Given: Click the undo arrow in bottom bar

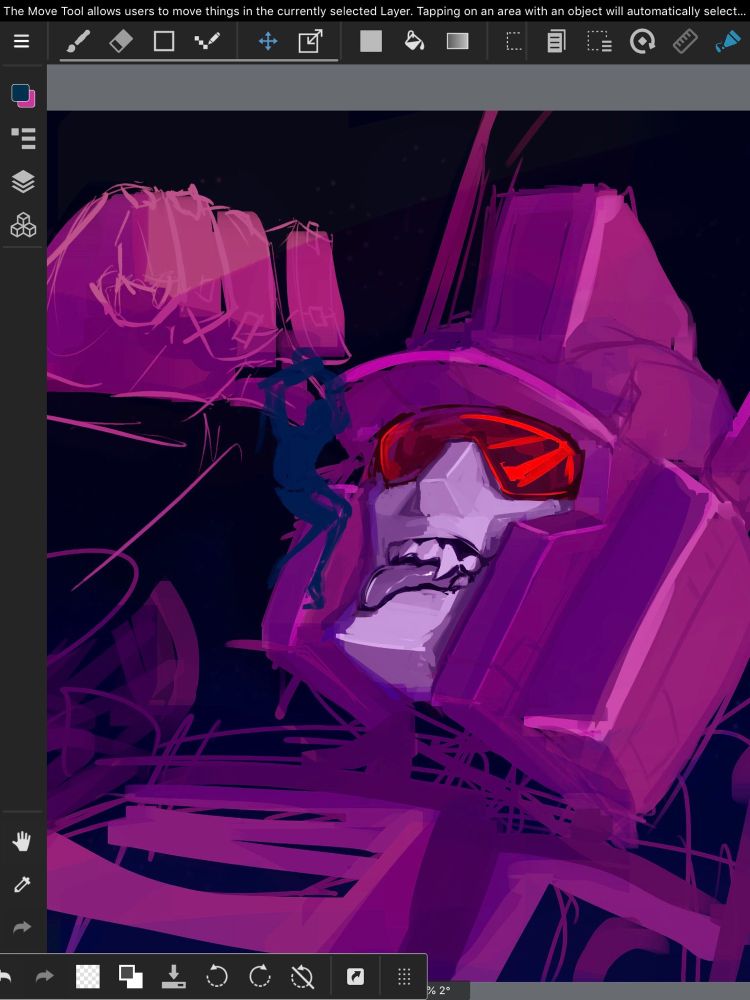Looking at the screenshot, I should click(5, 976).
